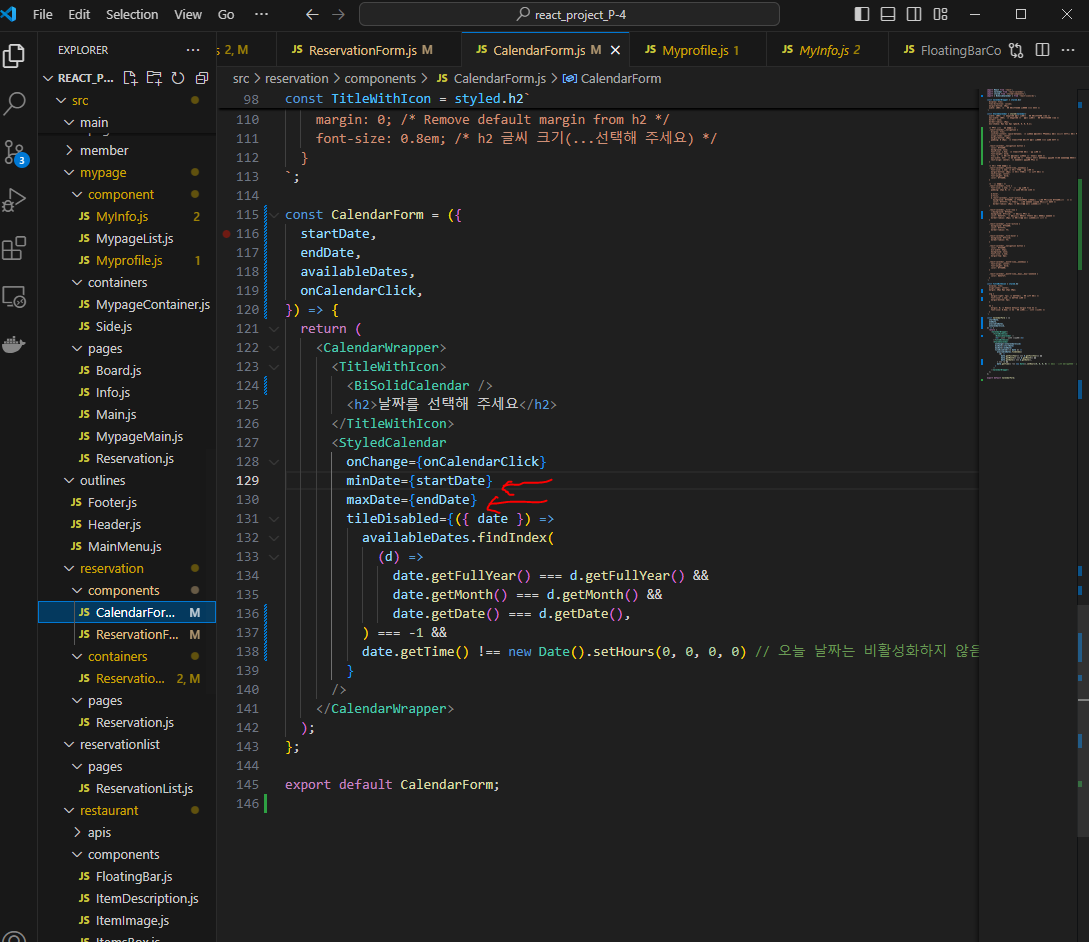Fold the code at line 115

274,215
